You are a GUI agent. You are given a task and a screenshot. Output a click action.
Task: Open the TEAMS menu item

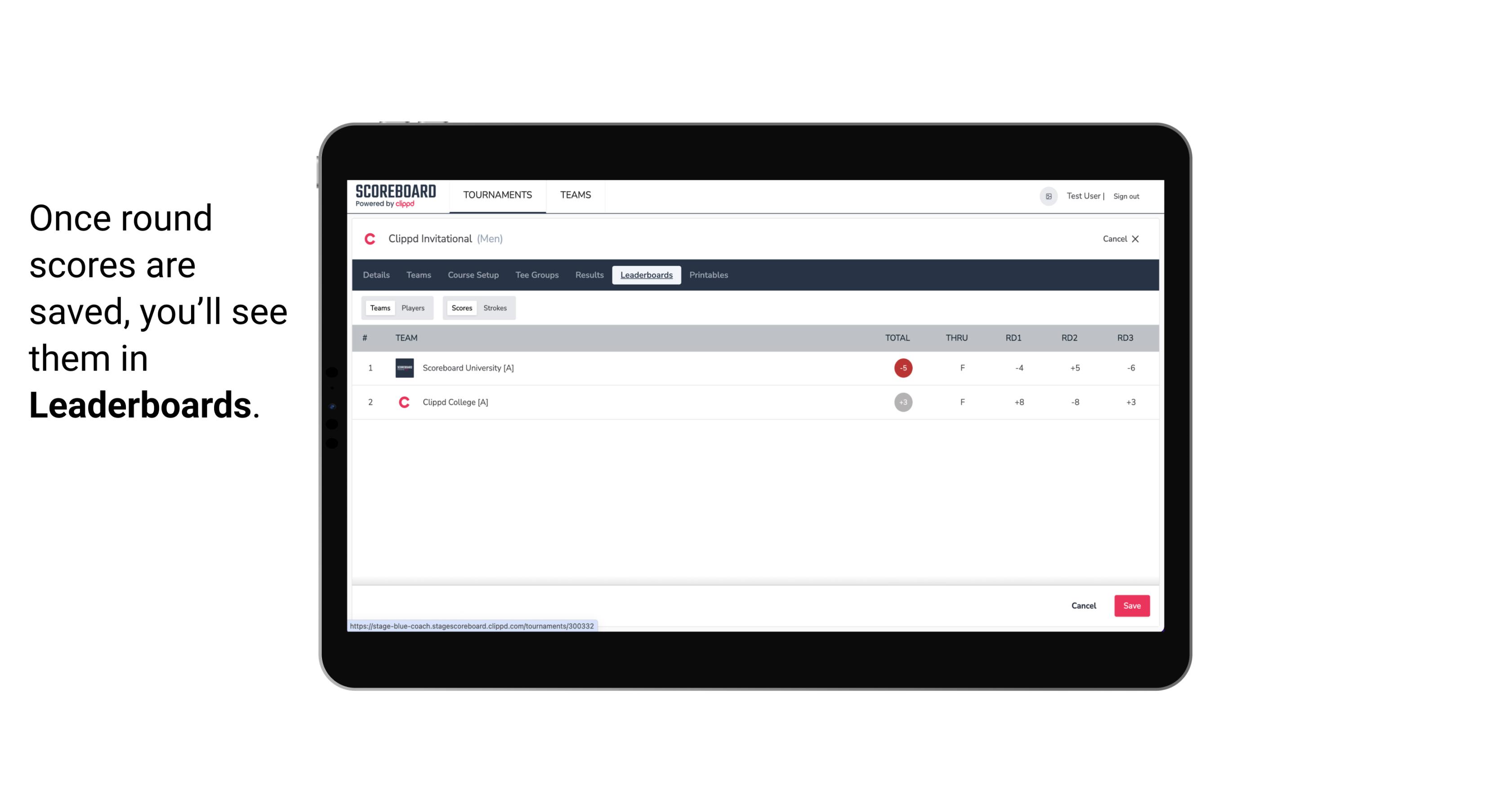(x=576, y=195)
